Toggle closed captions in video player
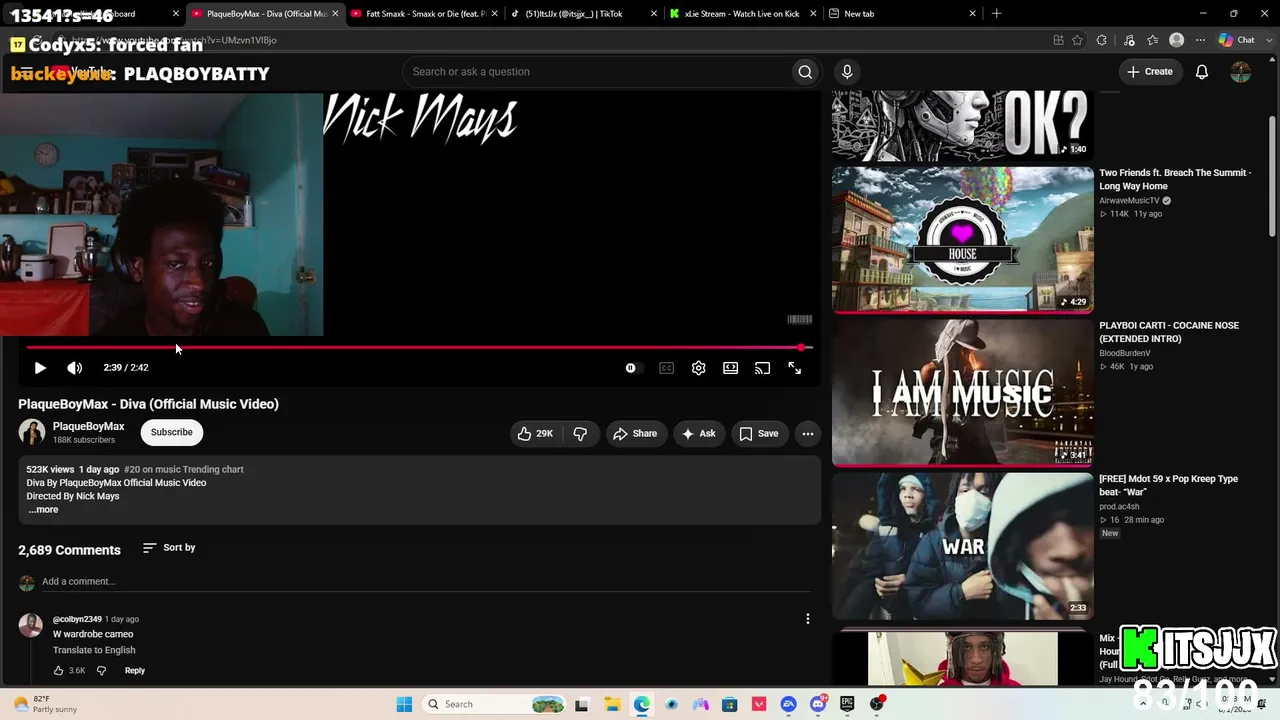 [x=667, y=368]
